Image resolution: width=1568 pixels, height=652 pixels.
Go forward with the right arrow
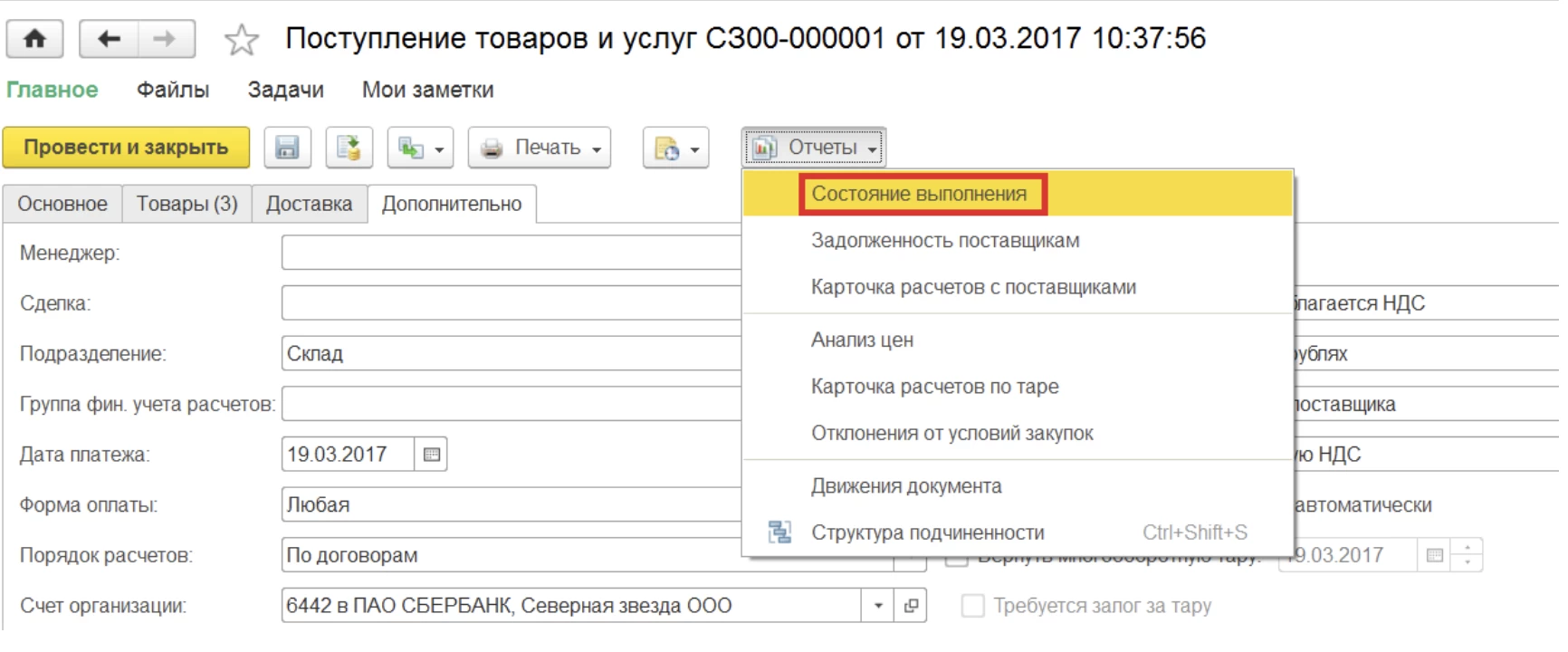(x=165, y=39)
